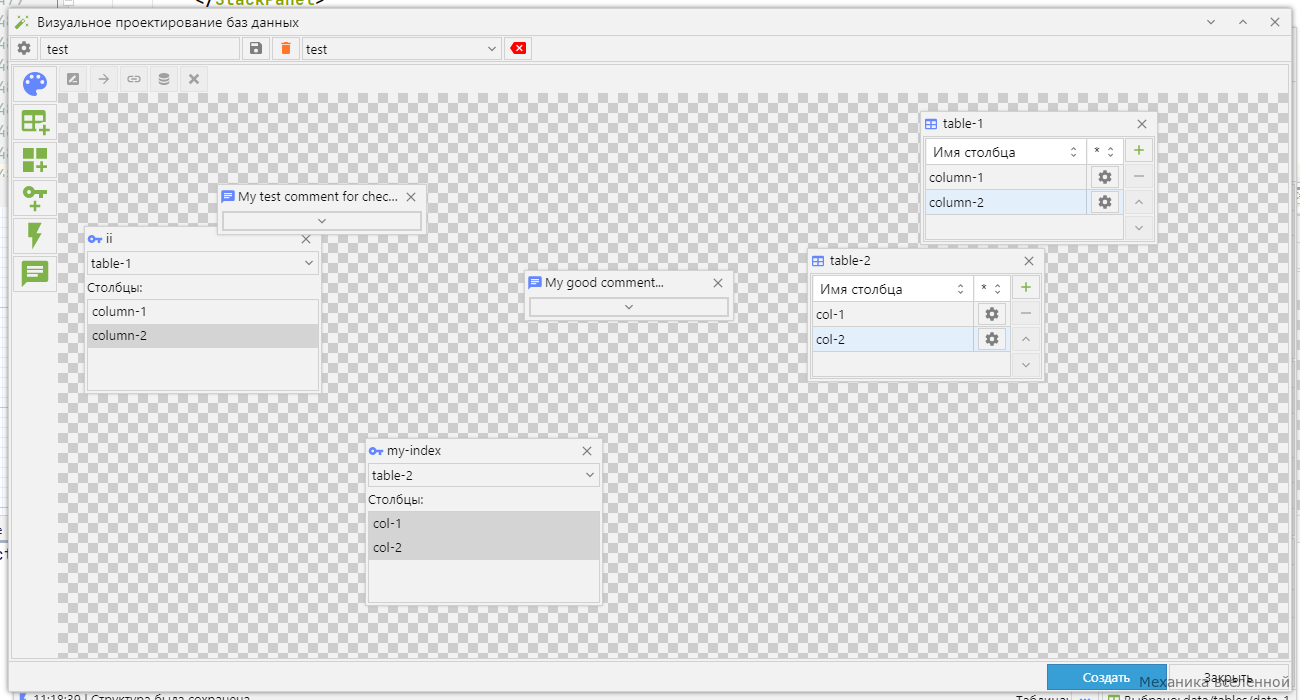Click the asterisk column header in table-2
This screenshot has width=1300, height=700.
991,289
